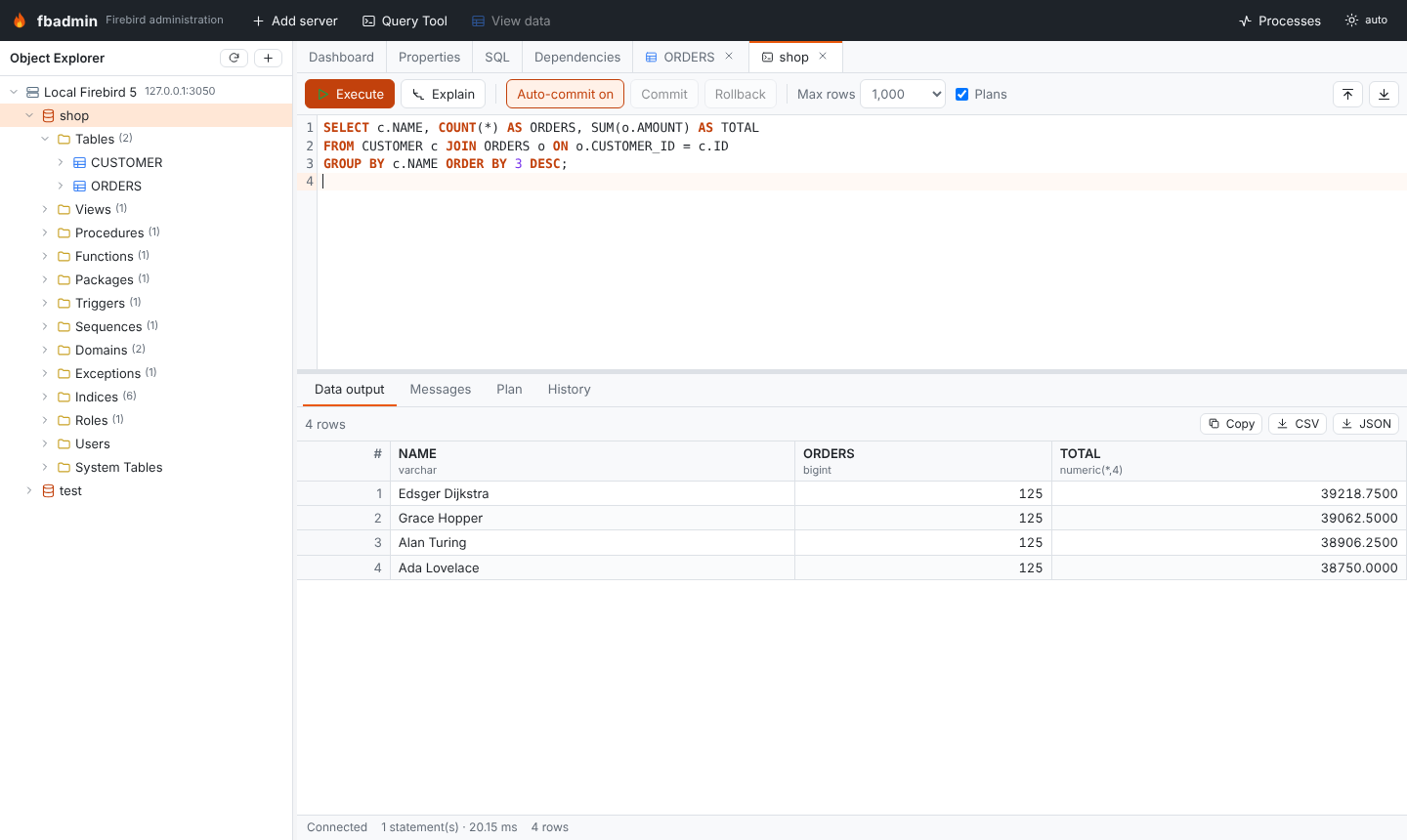Click the NAME column header
The image size is (1407, 840).
592,461
